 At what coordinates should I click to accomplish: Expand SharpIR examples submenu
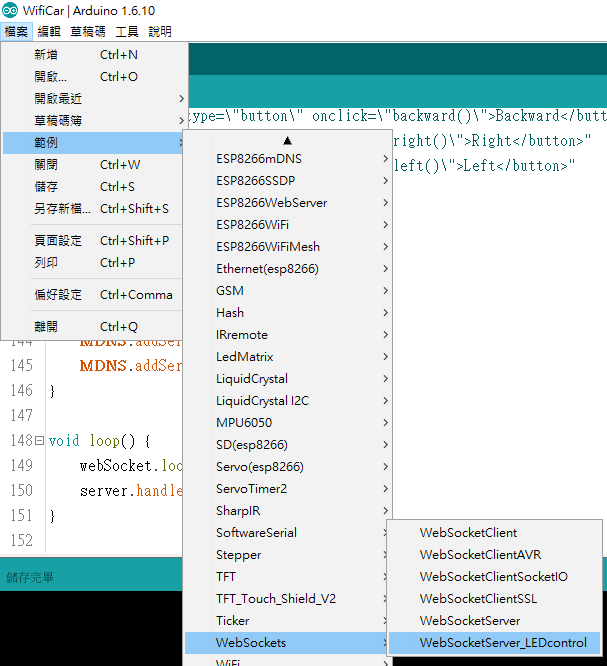click(x=288, y=511)
